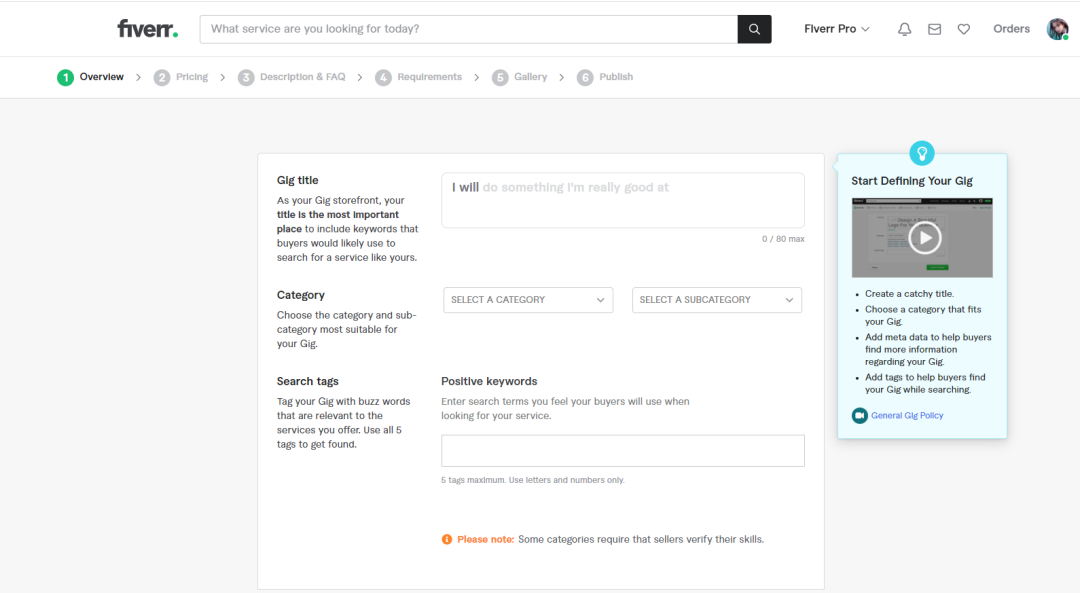Click the search magnifier button
The height and width of the screenshot is (593, 1080).
click(x=754, y=29)
